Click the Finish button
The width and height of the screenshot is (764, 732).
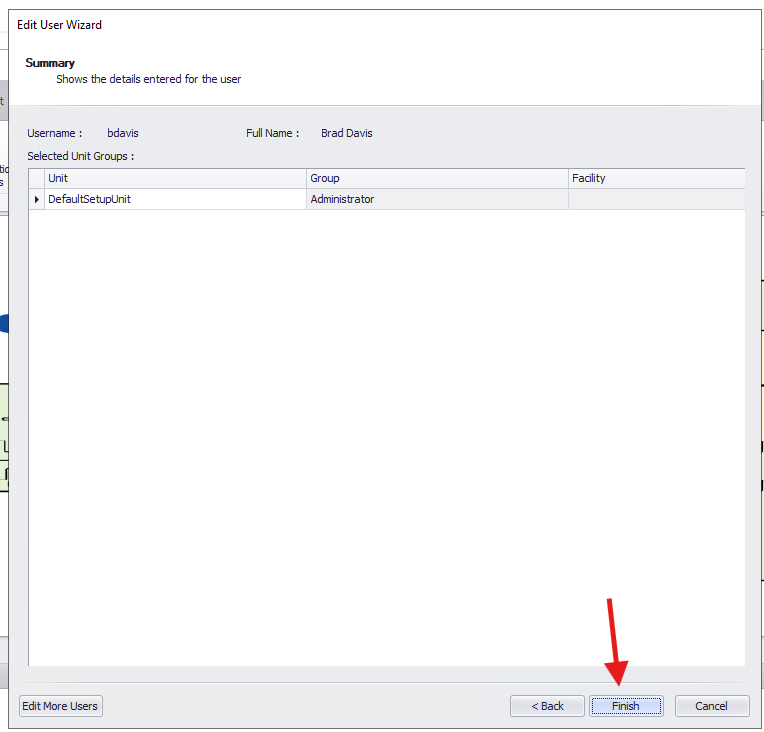tap(626, 706)
